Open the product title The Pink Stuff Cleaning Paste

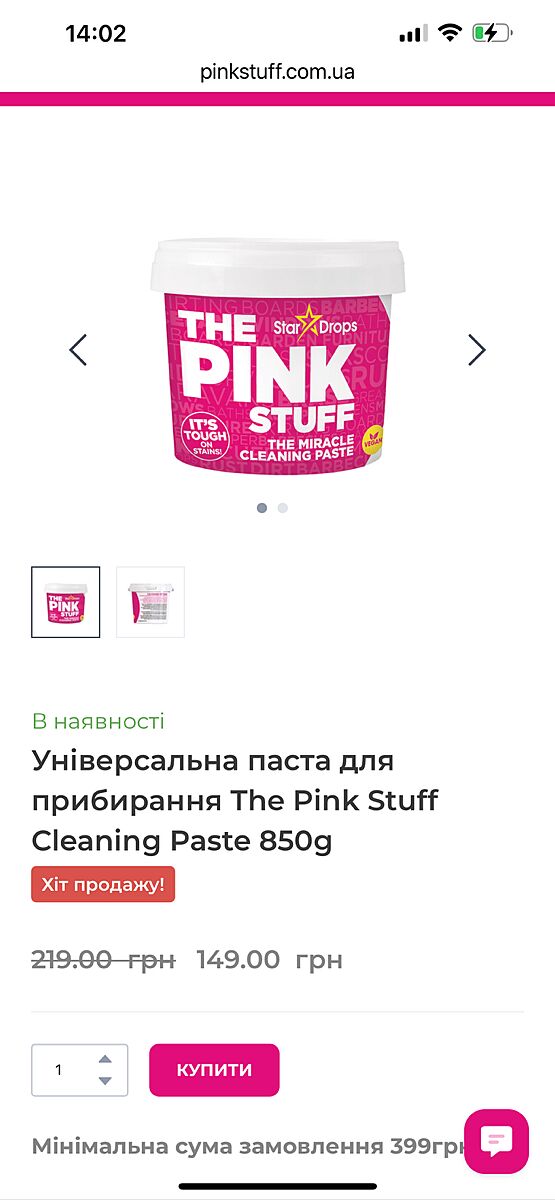click(x=235, y=801)
